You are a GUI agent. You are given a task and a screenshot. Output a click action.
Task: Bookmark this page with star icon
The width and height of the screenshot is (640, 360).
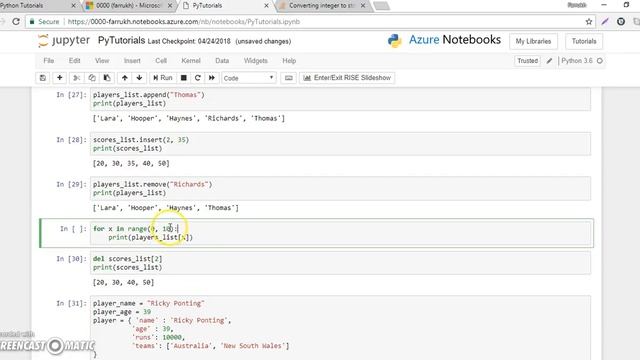[x=589, y=22]
